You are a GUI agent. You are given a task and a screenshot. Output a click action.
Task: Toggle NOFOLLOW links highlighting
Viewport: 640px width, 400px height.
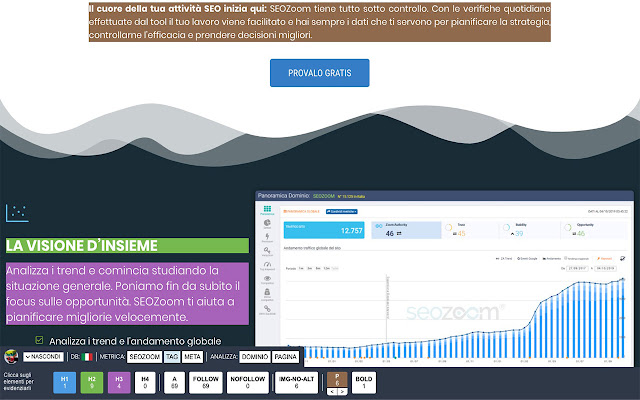pyautogui.click(x=248, y=382)
